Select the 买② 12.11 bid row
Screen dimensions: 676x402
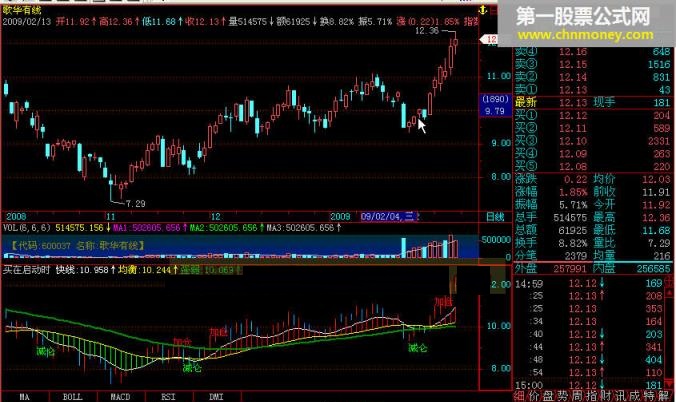(593, 129)
